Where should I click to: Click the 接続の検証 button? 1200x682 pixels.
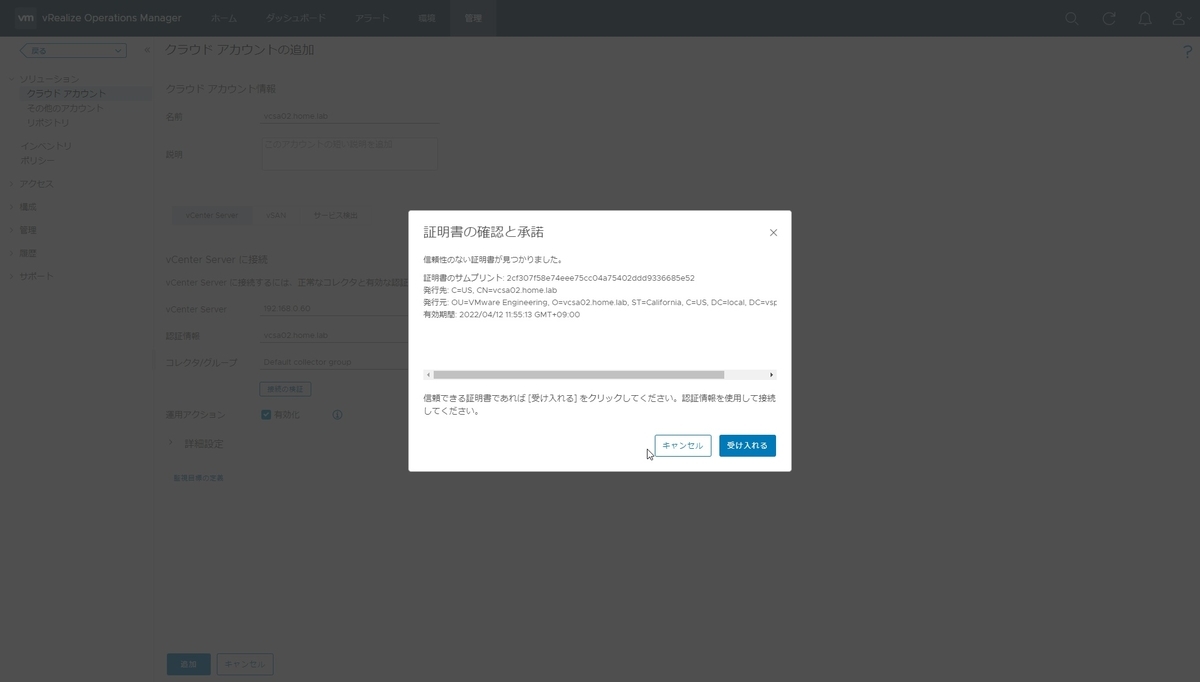(x=286, y=388)
